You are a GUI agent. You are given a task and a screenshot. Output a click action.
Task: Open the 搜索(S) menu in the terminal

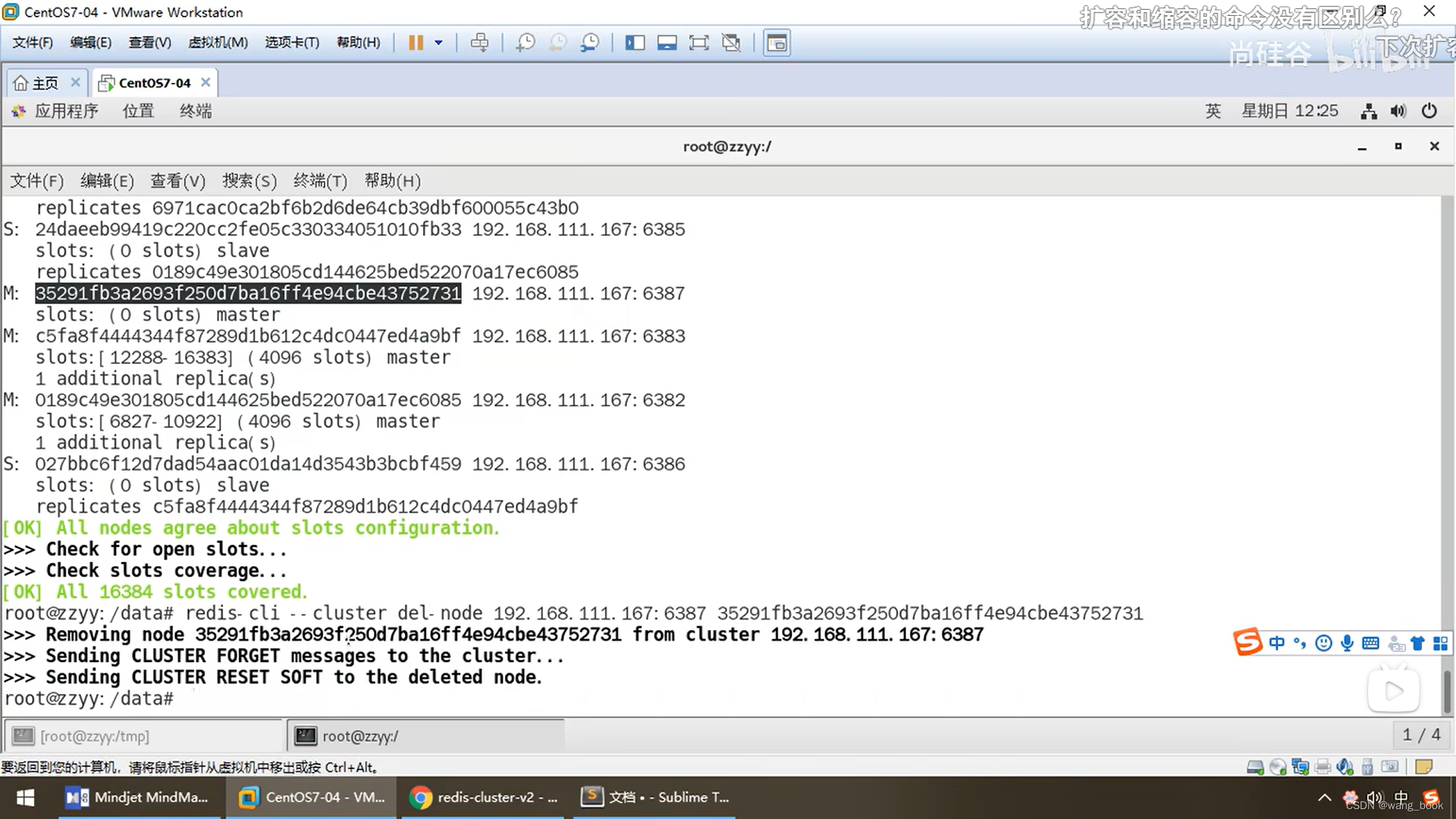(249, 181)
